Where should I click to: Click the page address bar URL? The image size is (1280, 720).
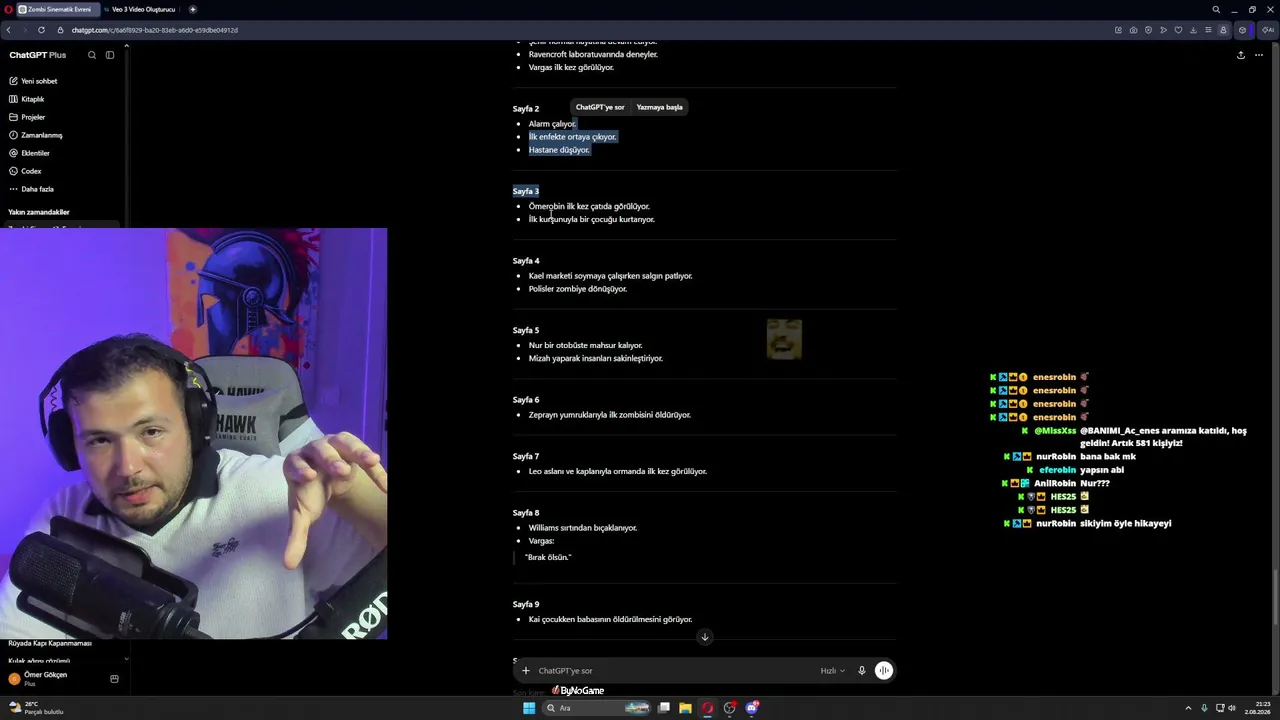[155, 30]
